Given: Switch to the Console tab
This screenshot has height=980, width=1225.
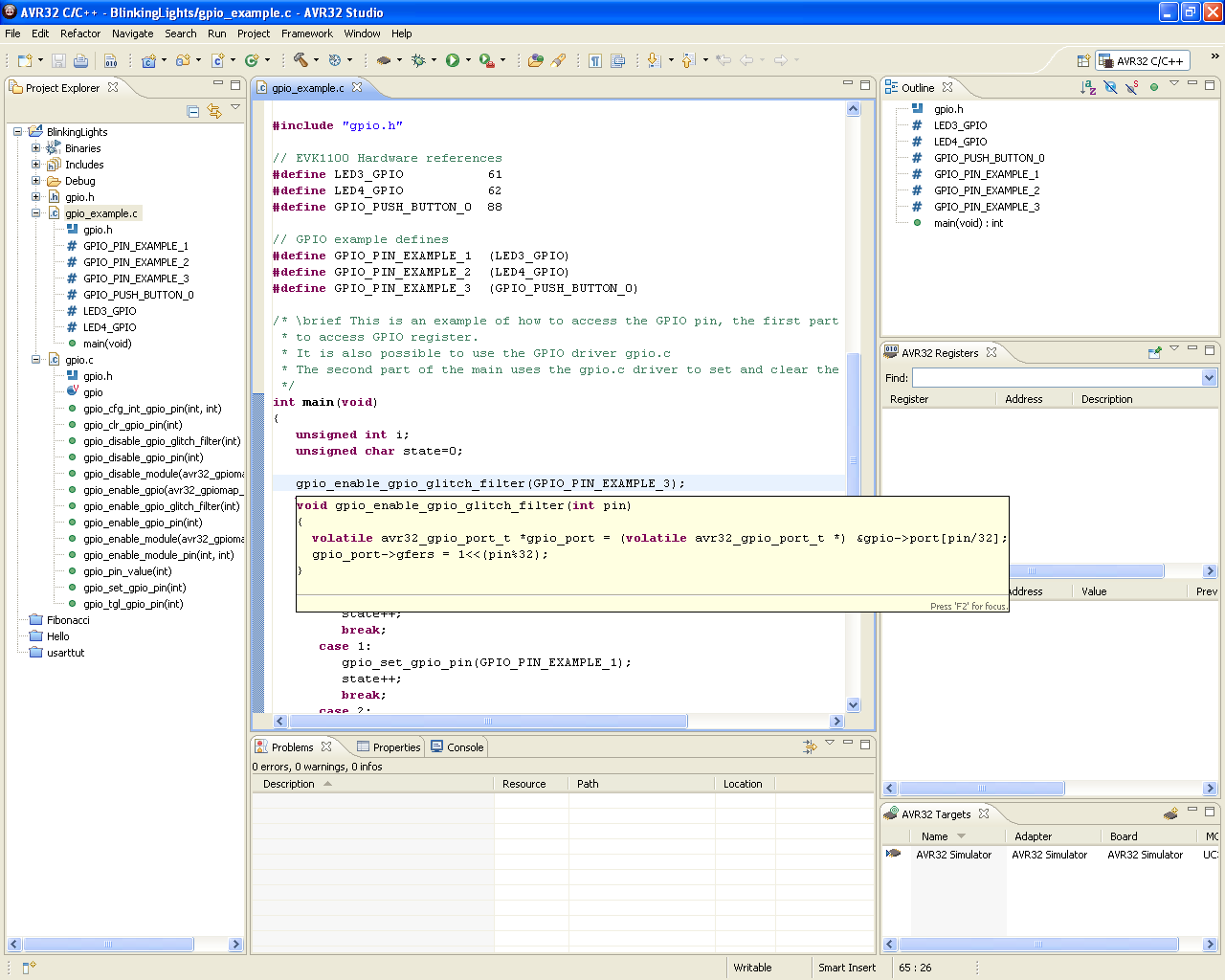Looking at the screenshot, I should pos(457,747).
